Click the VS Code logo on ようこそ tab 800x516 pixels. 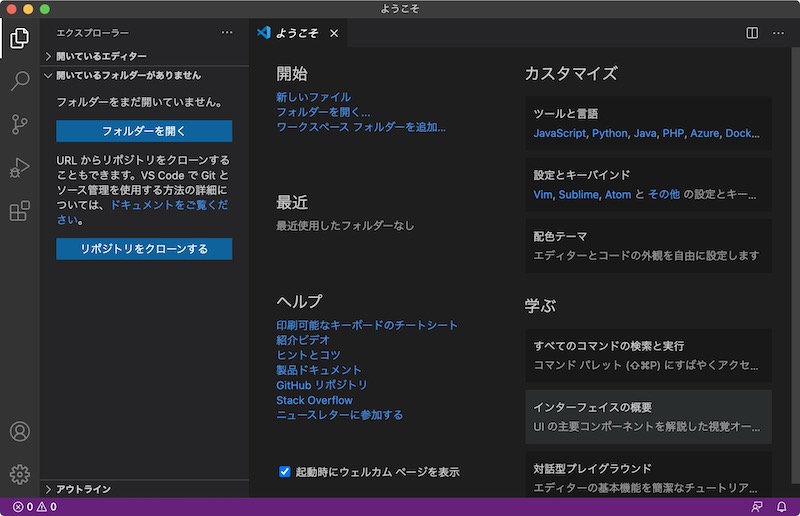tap(264, 33)
